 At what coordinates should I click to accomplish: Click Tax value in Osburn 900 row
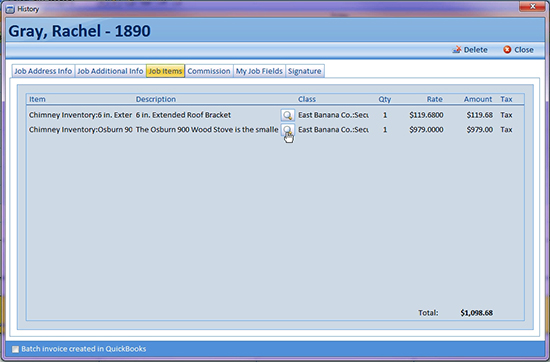point(506,130)
